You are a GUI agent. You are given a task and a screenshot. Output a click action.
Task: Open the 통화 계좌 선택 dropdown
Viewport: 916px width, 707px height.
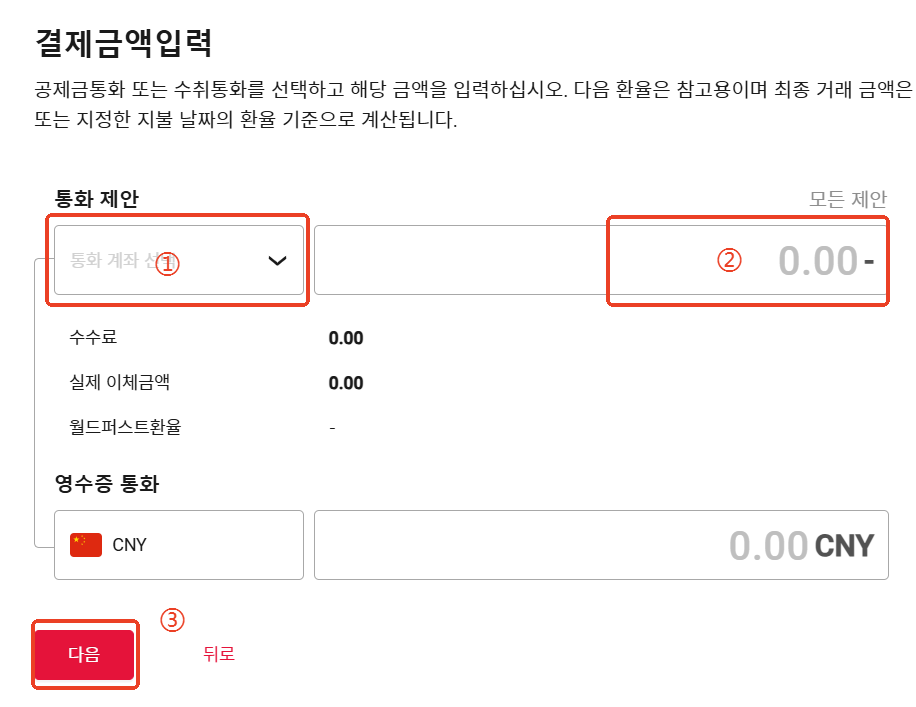tap(179, 260)
